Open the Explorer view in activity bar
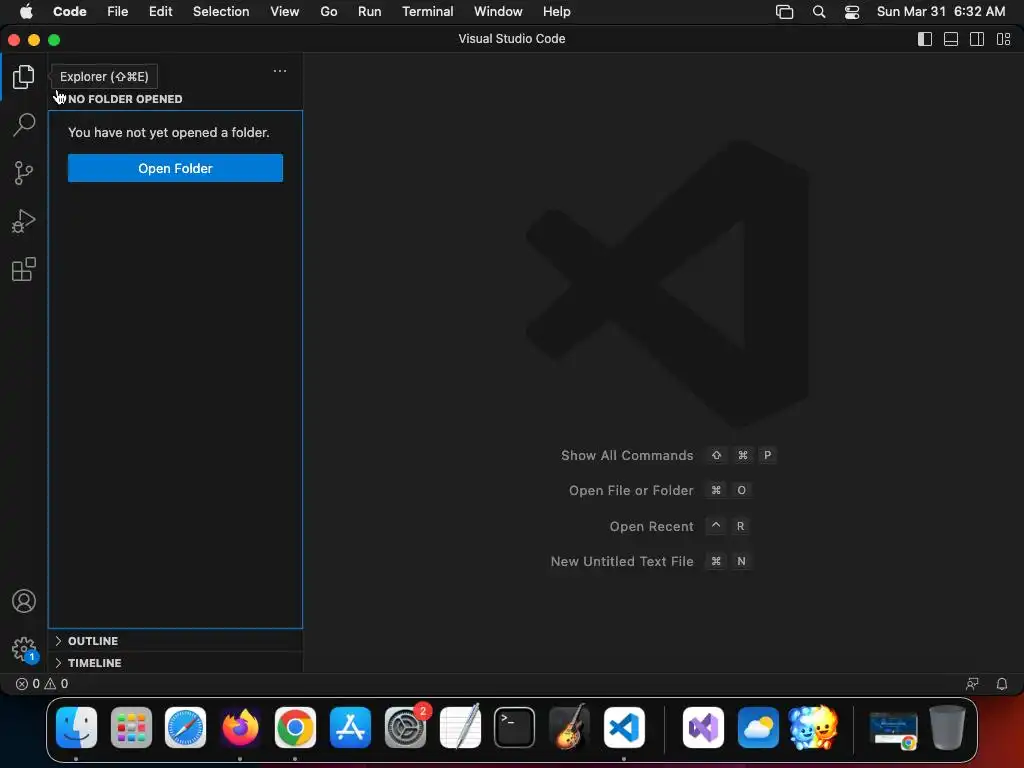The image size is (1024, 768). [24, 77]
